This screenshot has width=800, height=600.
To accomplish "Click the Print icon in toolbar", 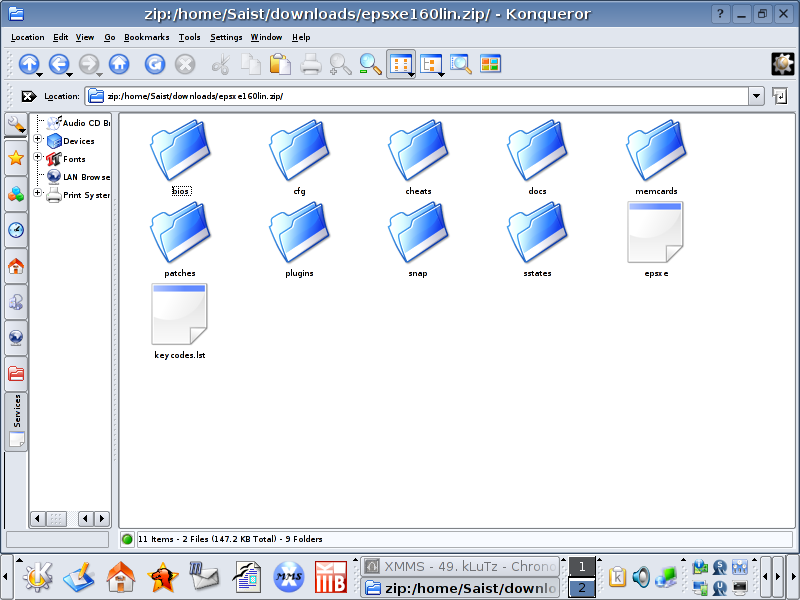I will tap(311, 64).
